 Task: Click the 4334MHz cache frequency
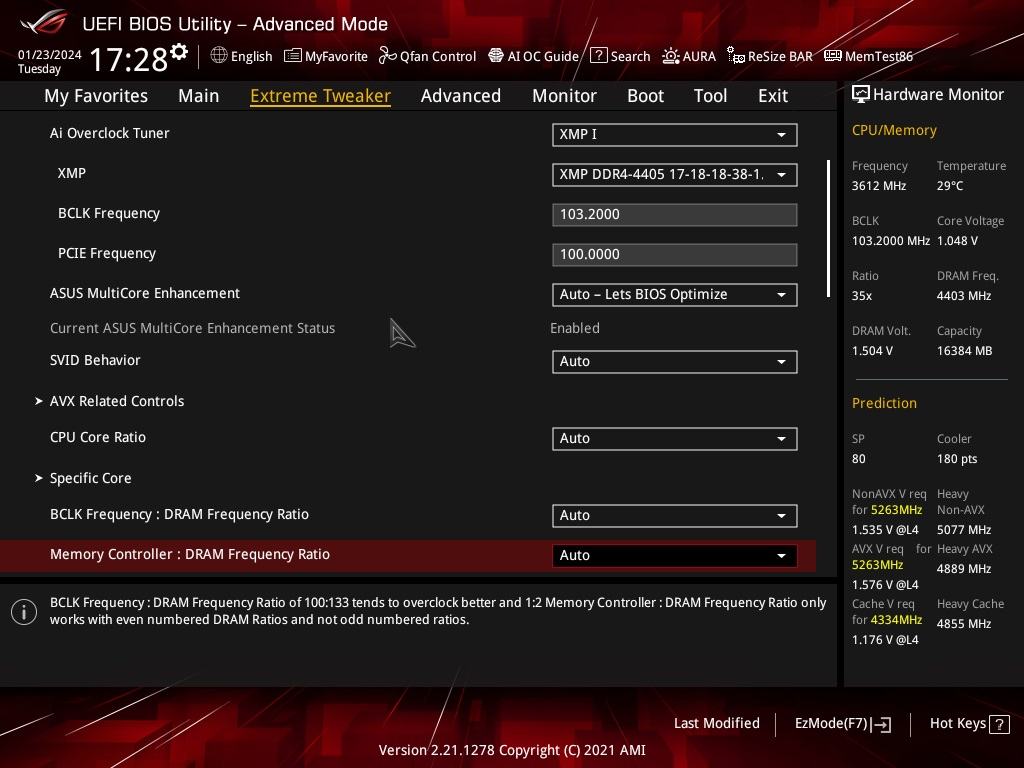[x=896, y=620]
